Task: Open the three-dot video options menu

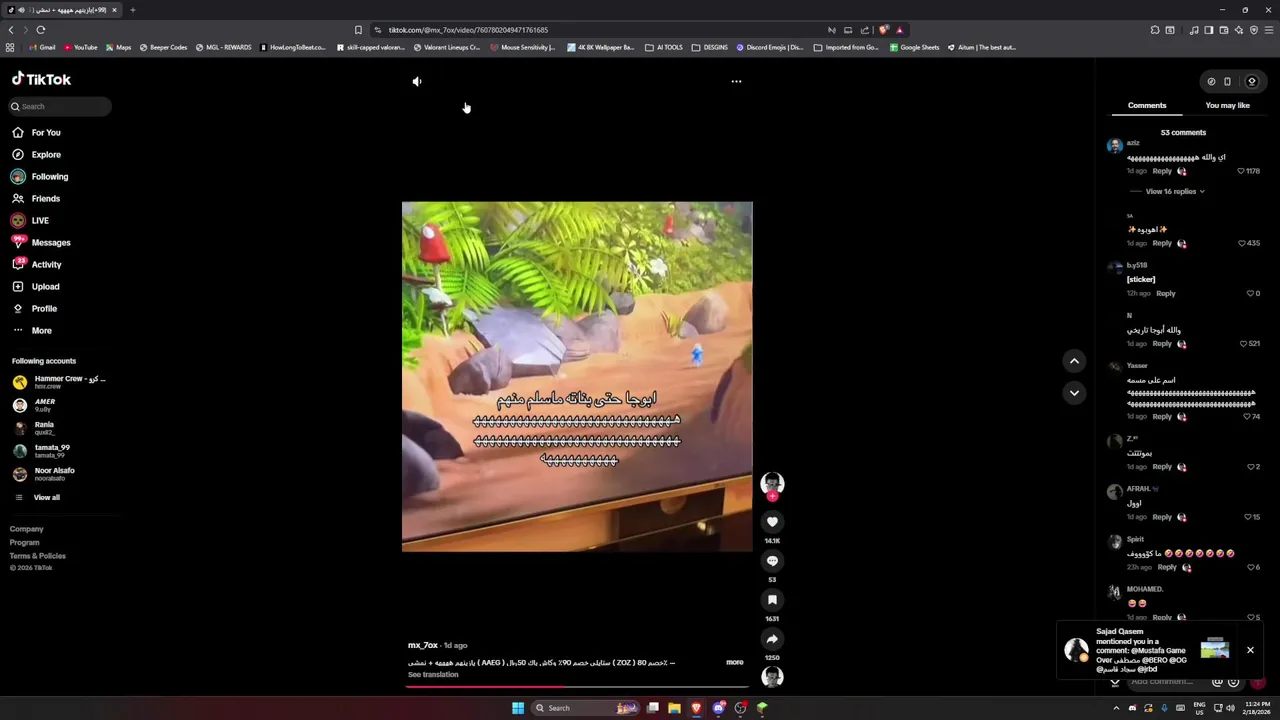Action: 736,81
